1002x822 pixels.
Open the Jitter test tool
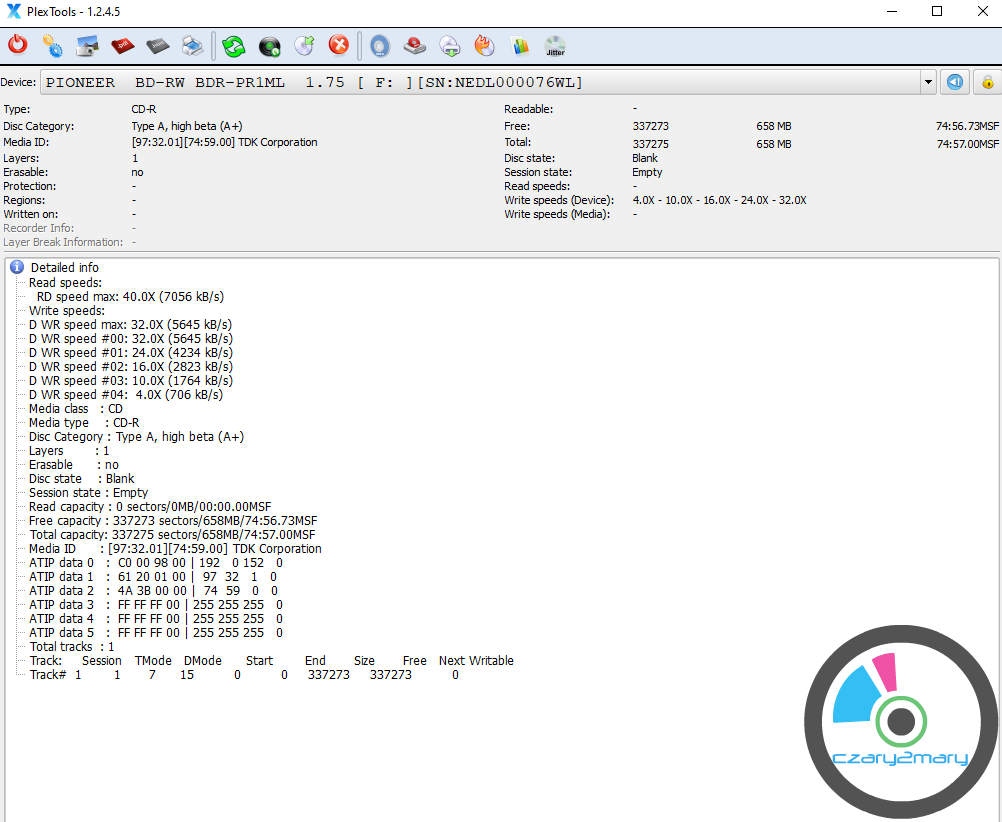click(555, 45)
